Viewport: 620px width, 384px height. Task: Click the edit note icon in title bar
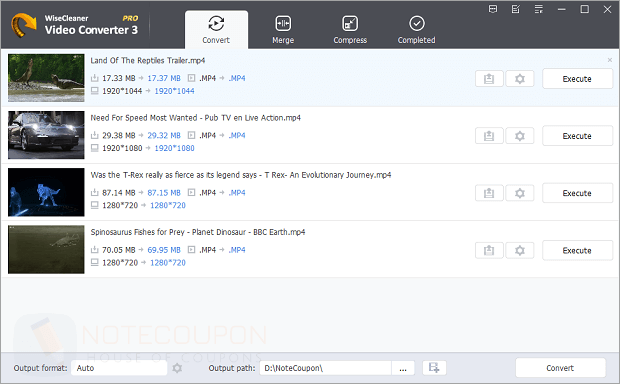(516, 9)
